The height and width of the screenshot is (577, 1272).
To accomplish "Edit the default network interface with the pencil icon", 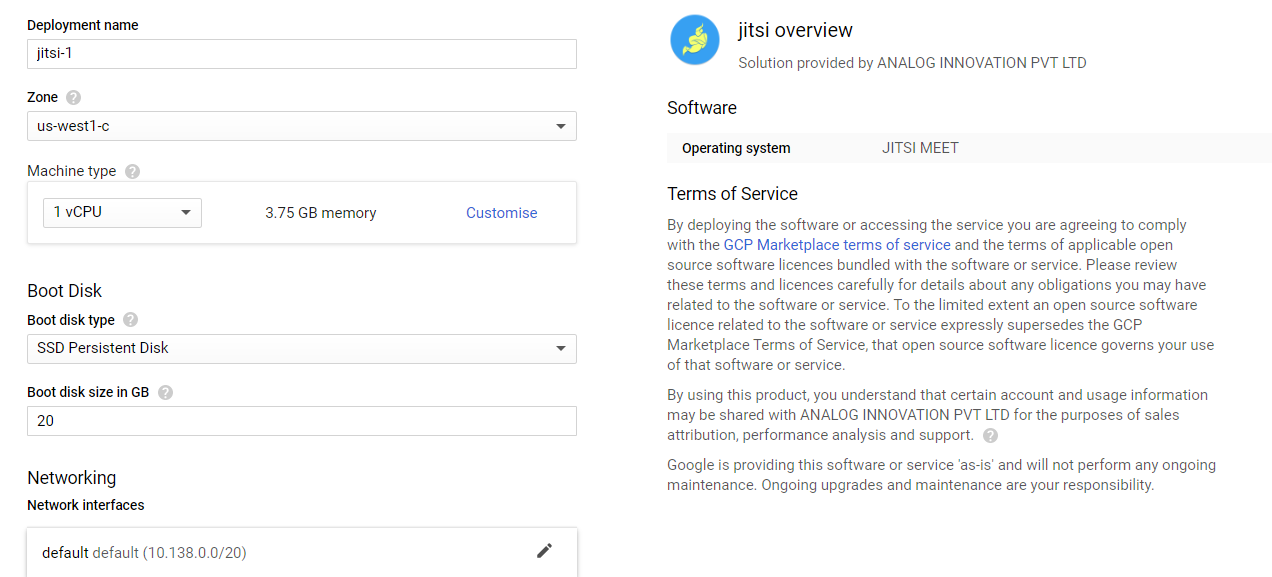I will click(x=544, y=551).
